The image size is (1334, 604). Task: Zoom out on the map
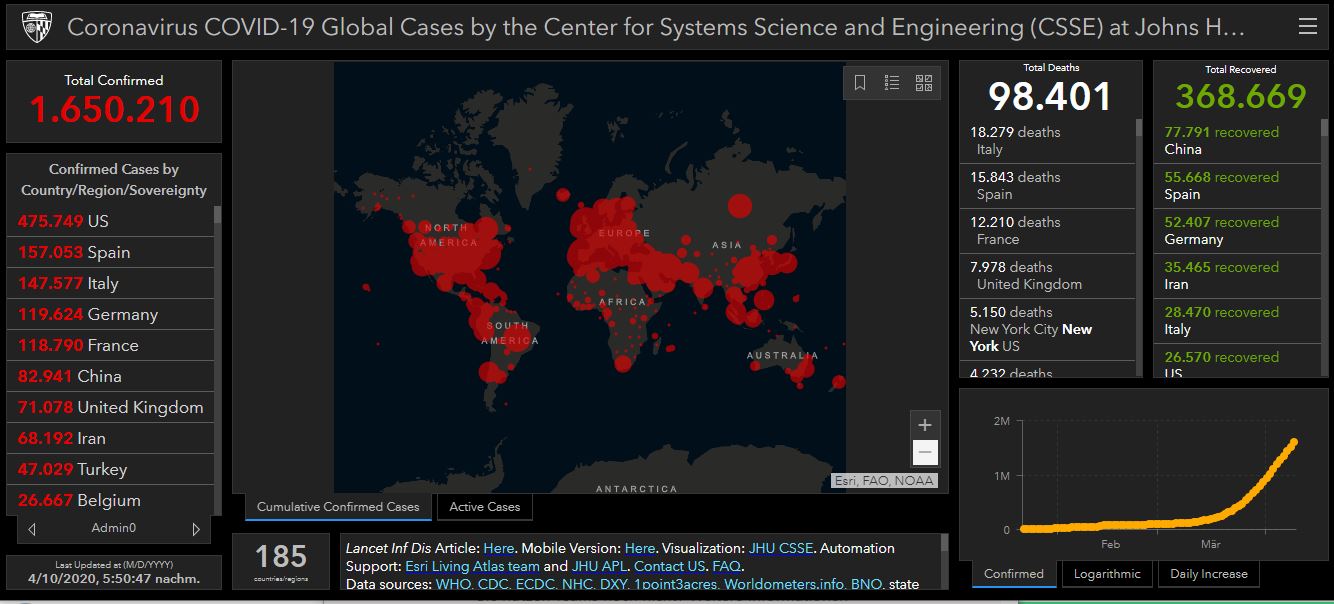point(925,453)
